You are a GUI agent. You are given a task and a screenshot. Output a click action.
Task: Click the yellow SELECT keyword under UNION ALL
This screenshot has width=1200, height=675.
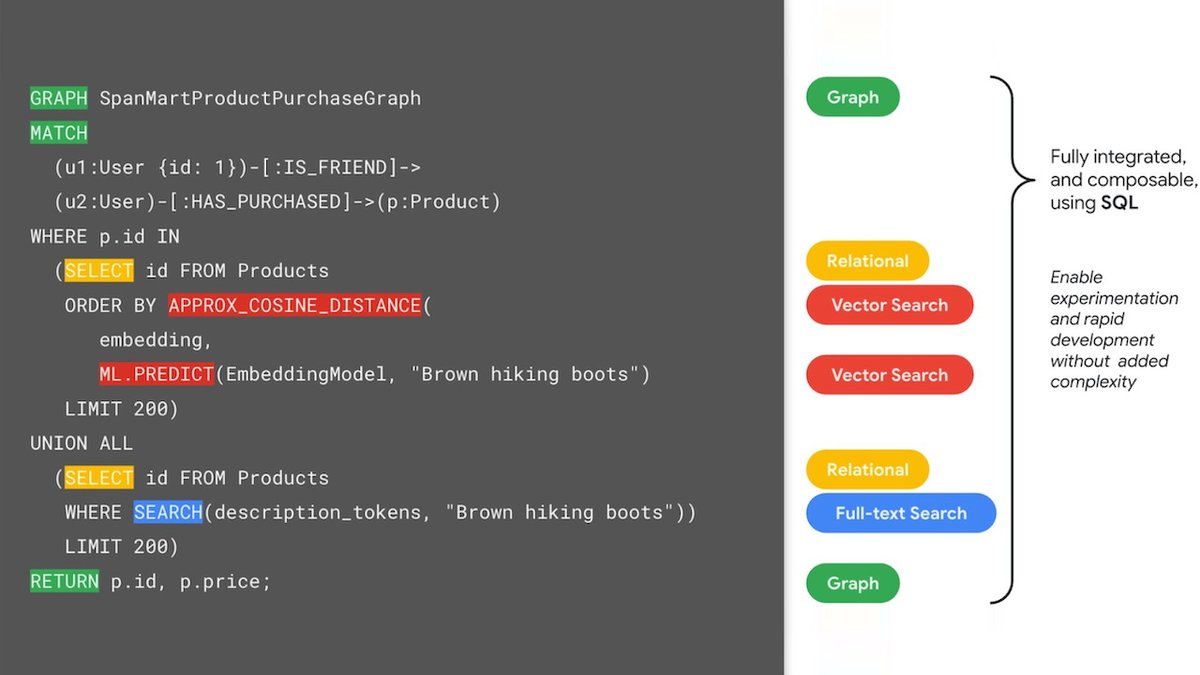[99, 478]
